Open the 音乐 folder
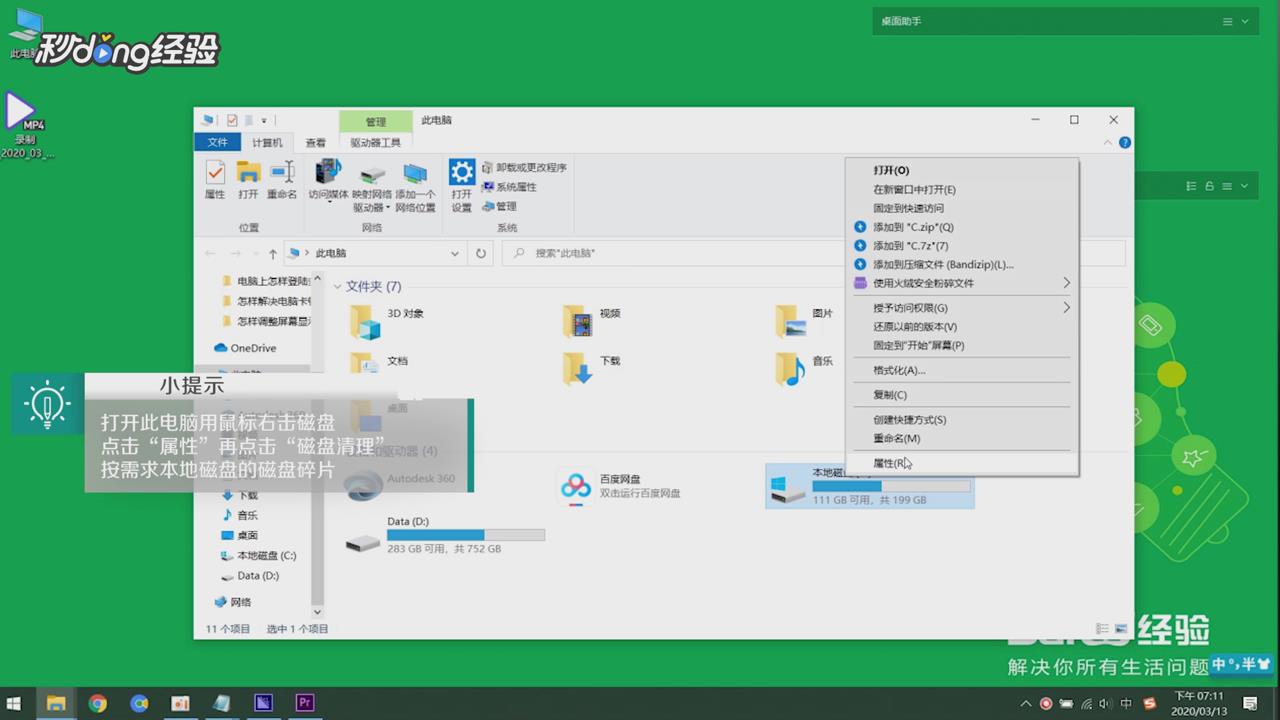This screenshot has width=1280, height=720. click(804, 368)
